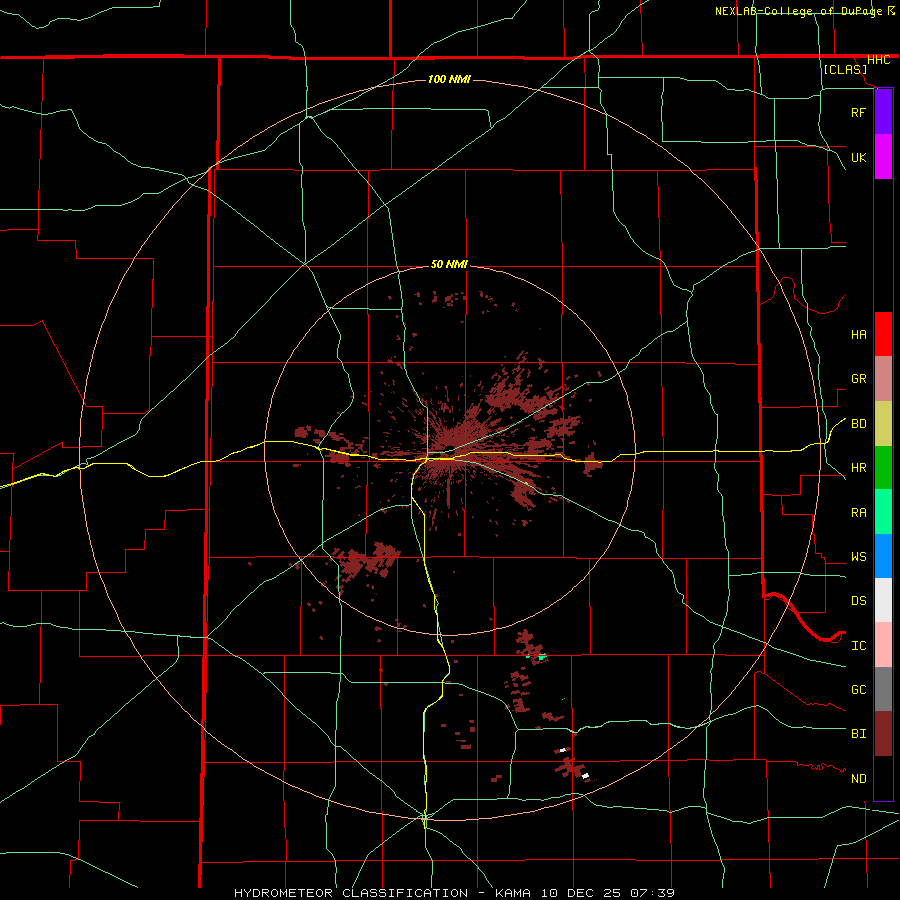Click the DS legend label
Image resolution: width=900 pixels, height=900 pixels.
click(x=858, y=601)
